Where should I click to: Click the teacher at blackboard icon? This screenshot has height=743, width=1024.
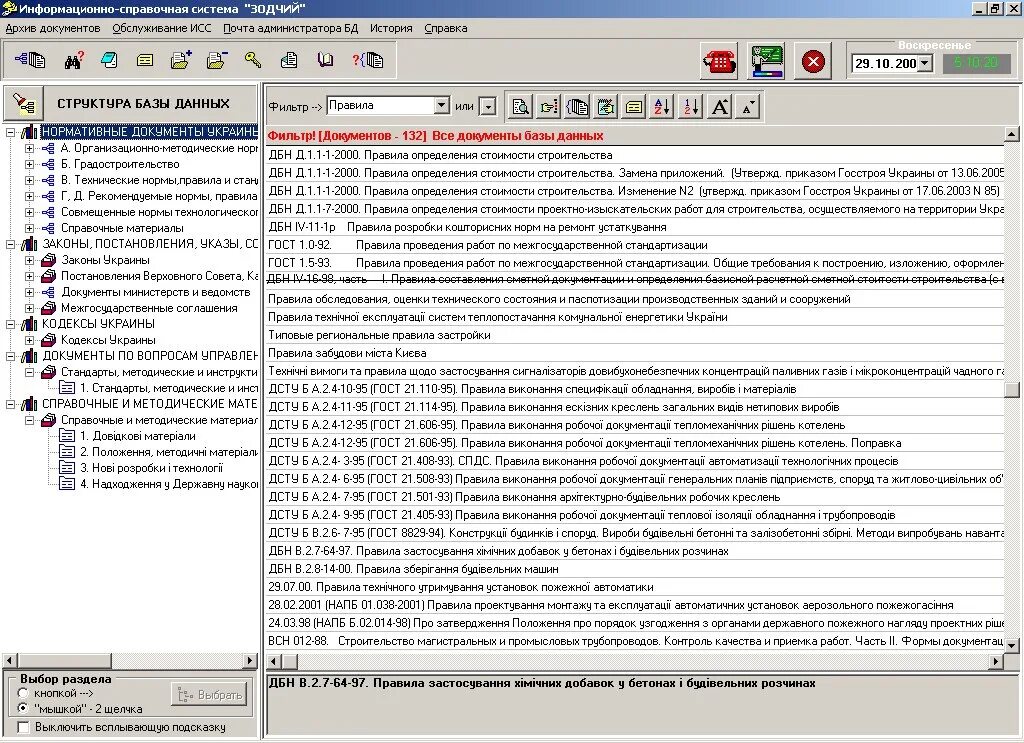click(766, 61)
